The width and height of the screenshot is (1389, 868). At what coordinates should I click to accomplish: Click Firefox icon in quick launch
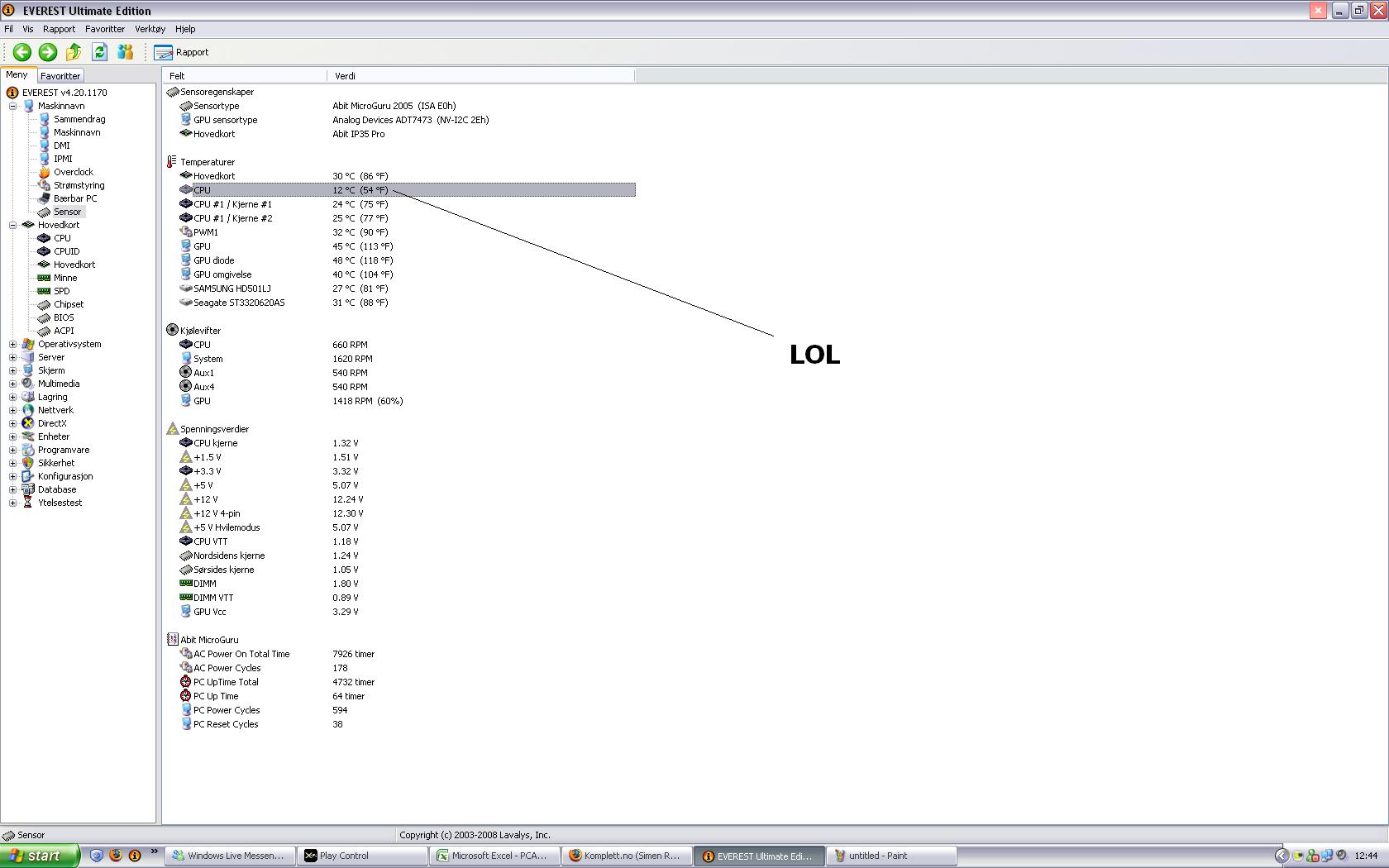pyautogui.click(x=116, y=856)
